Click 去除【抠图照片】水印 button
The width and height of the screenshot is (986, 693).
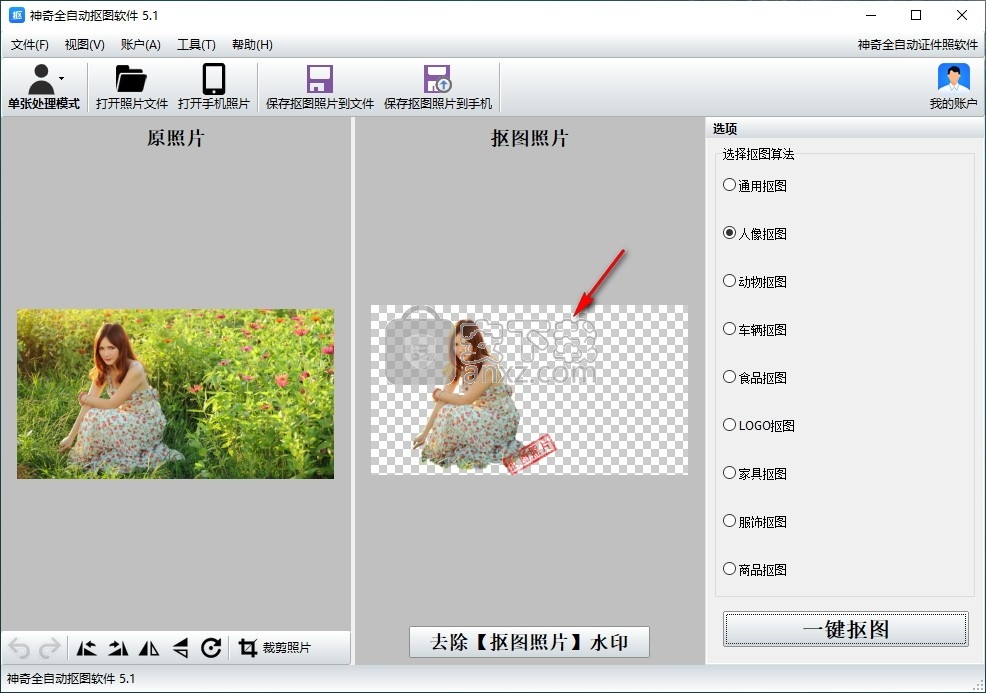[x=529, y=642]
